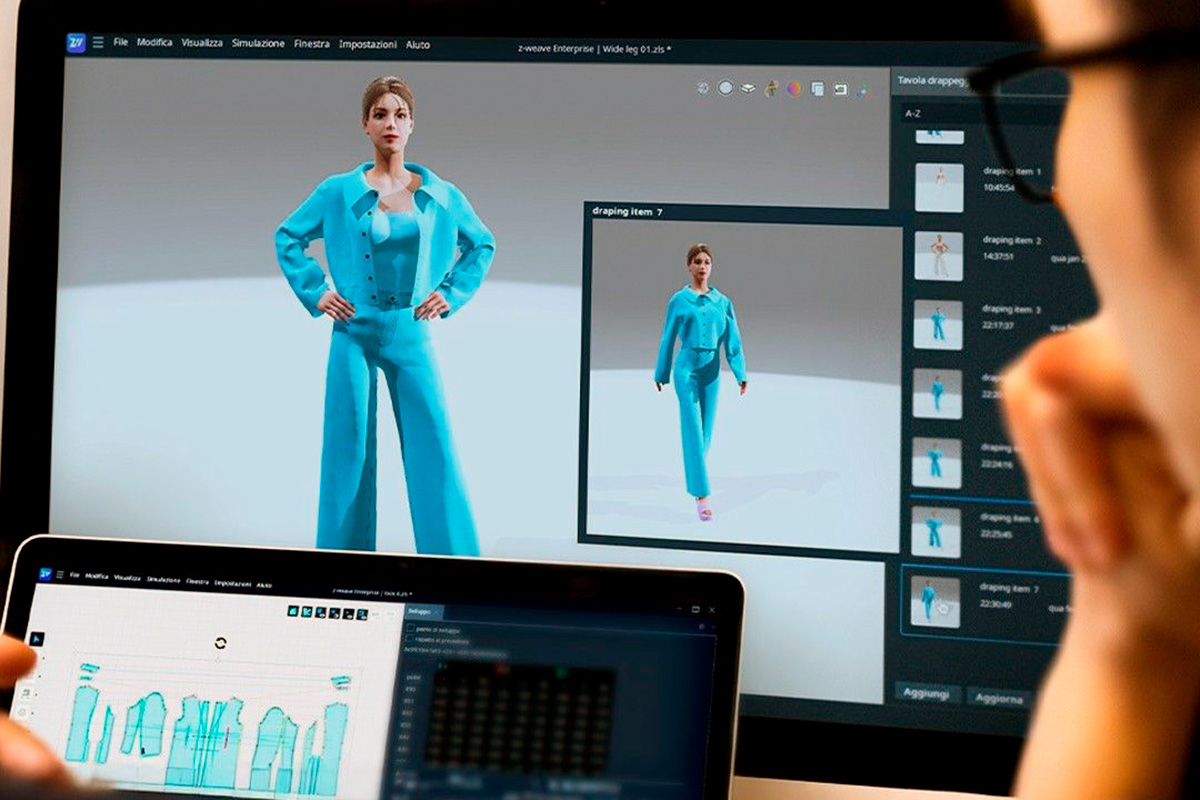
Task: Click the overlapping squares duplicate icon
Action: coord(817,89)
